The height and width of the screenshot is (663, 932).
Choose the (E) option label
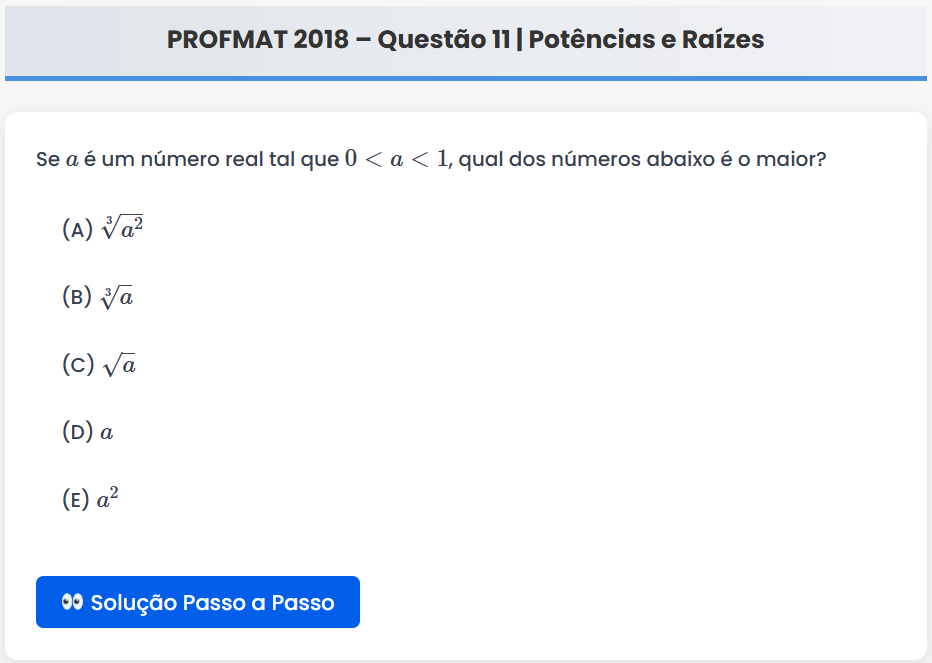[x=76, y=500]
